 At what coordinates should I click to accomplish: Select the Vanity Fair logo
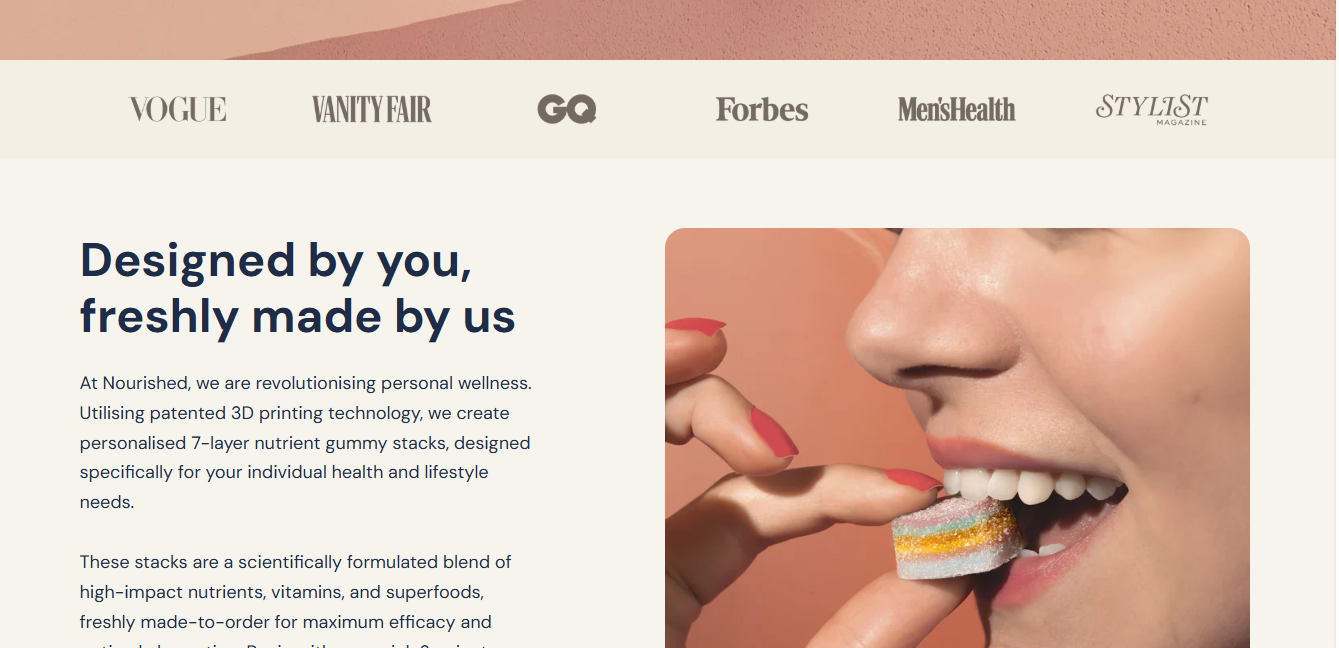[x=371, y=109]
